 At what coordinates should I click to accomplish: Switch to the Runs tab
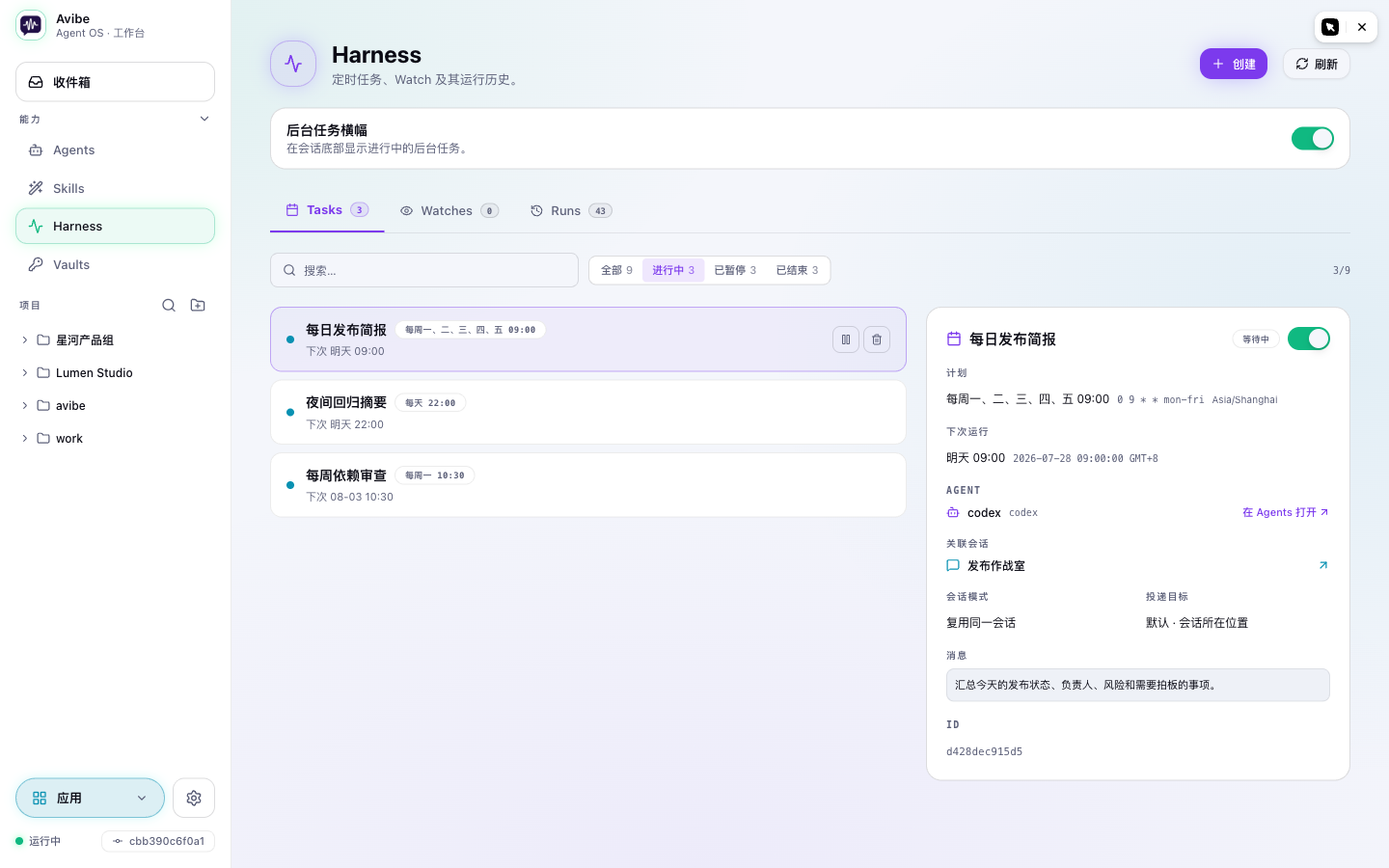[x=571, y=210]
